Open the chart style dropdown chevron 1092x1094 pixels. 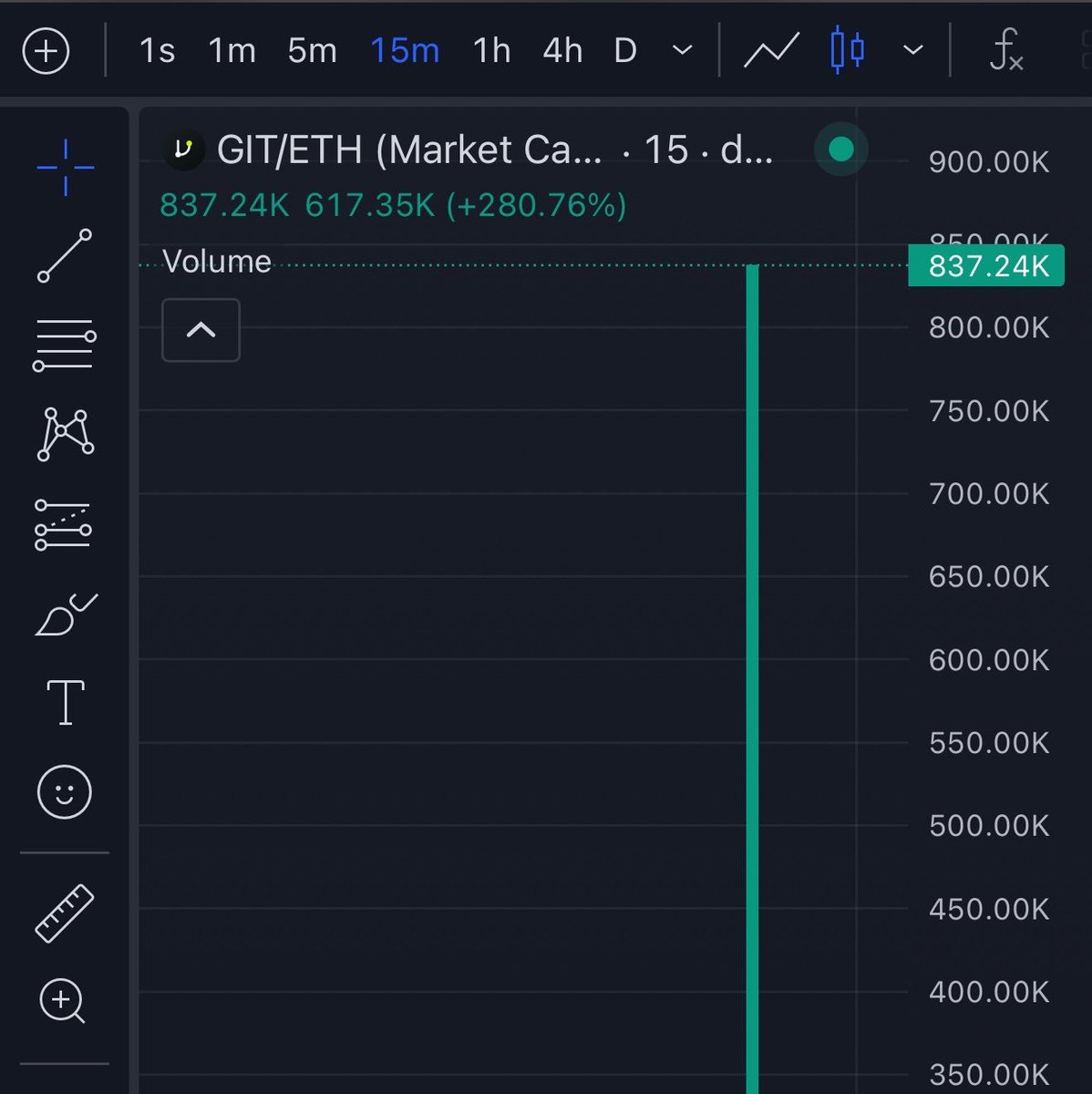913,51
